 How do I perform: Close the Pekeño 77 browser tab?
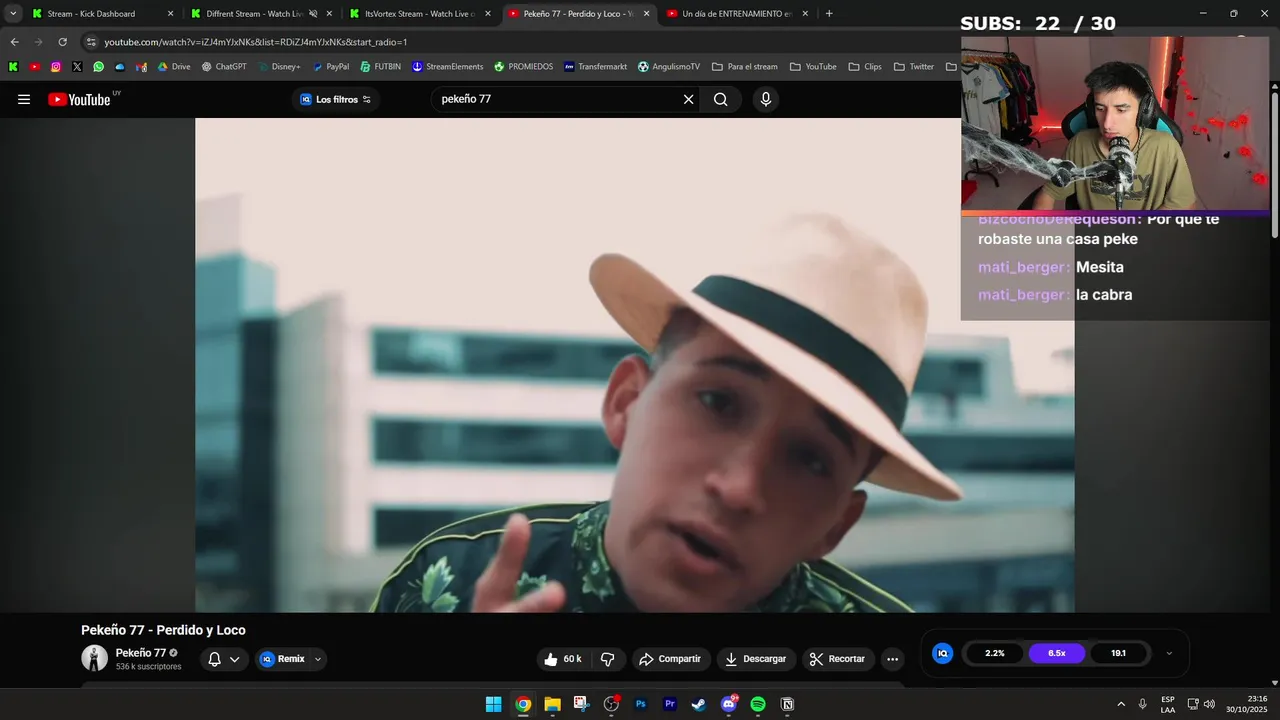click(646, 14)
